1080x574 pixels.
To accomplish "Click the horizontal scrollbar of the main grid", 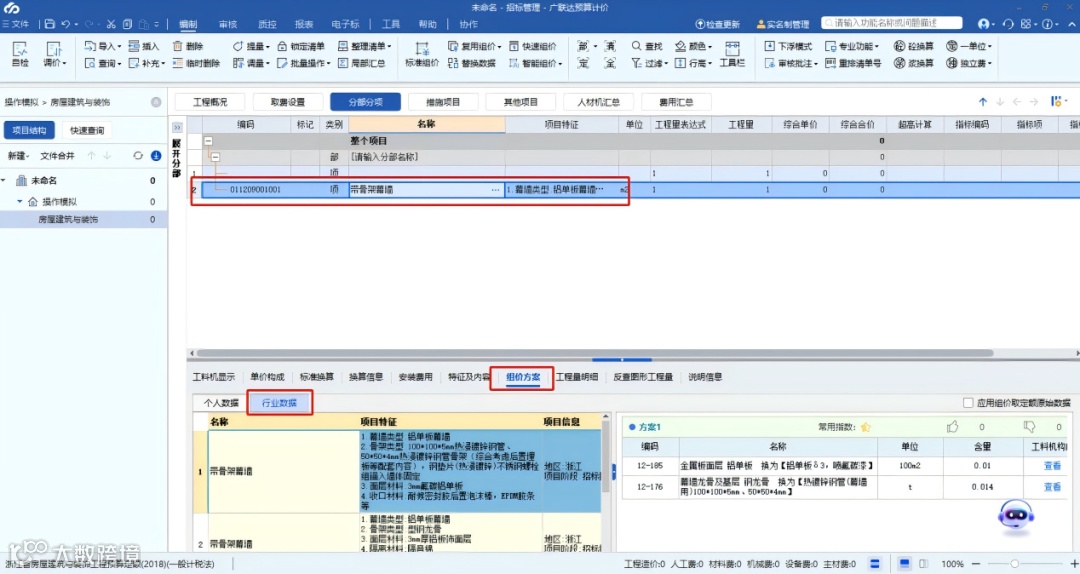I will [x=595, y=353].
